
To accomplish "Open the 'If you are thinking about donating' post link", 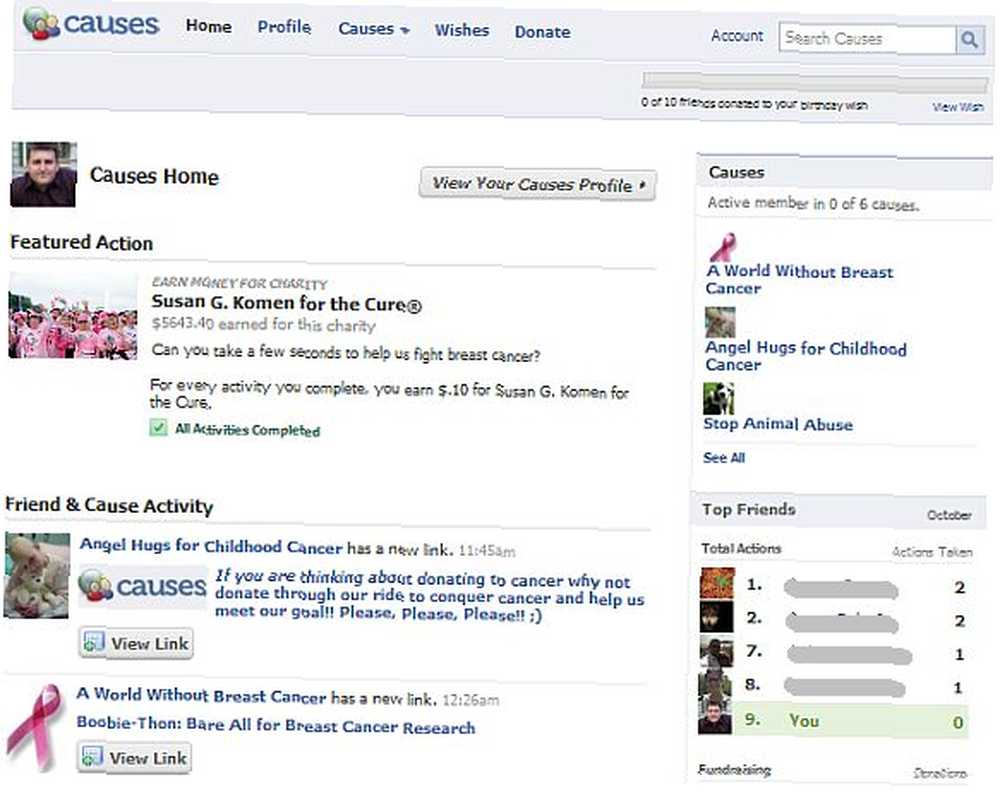I will (429, 596).
